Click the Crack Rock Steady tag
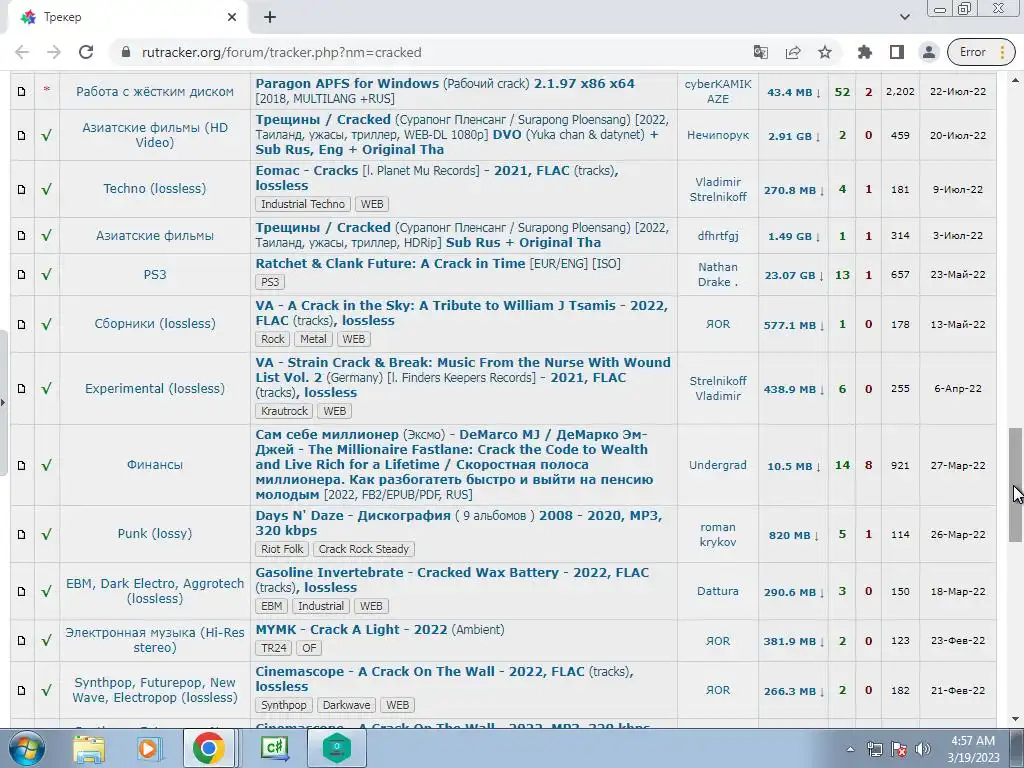1024x768 pixels. 364,549
